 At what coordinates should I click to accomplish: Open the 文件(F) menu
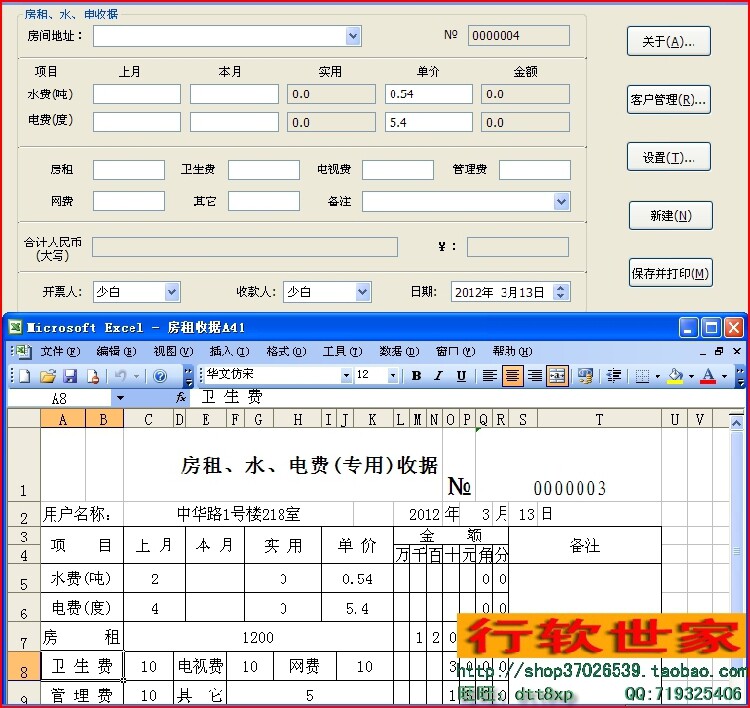point(60,352)
